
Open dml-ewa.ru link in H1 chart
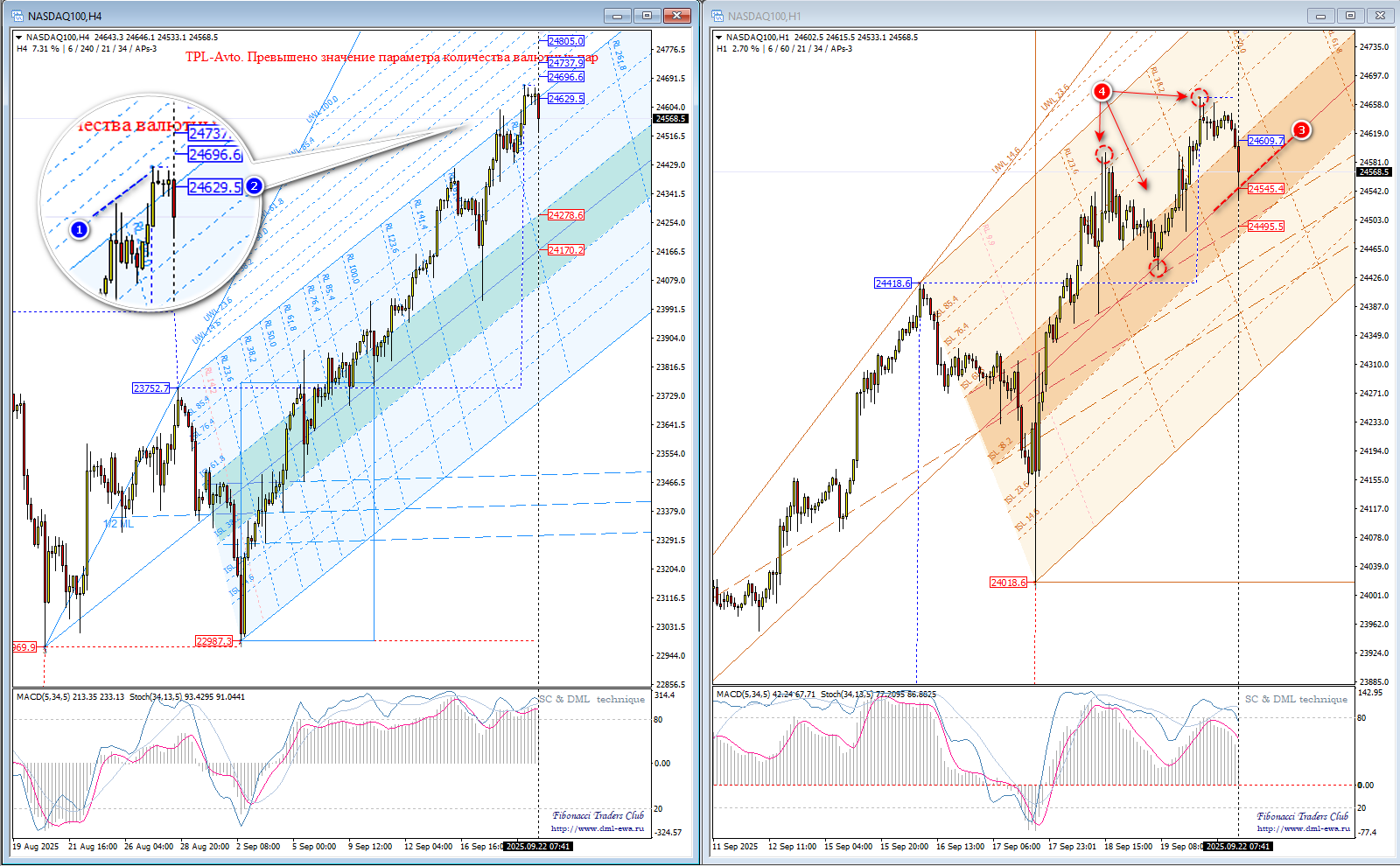pyautogui.click(x=1303, y=828)
